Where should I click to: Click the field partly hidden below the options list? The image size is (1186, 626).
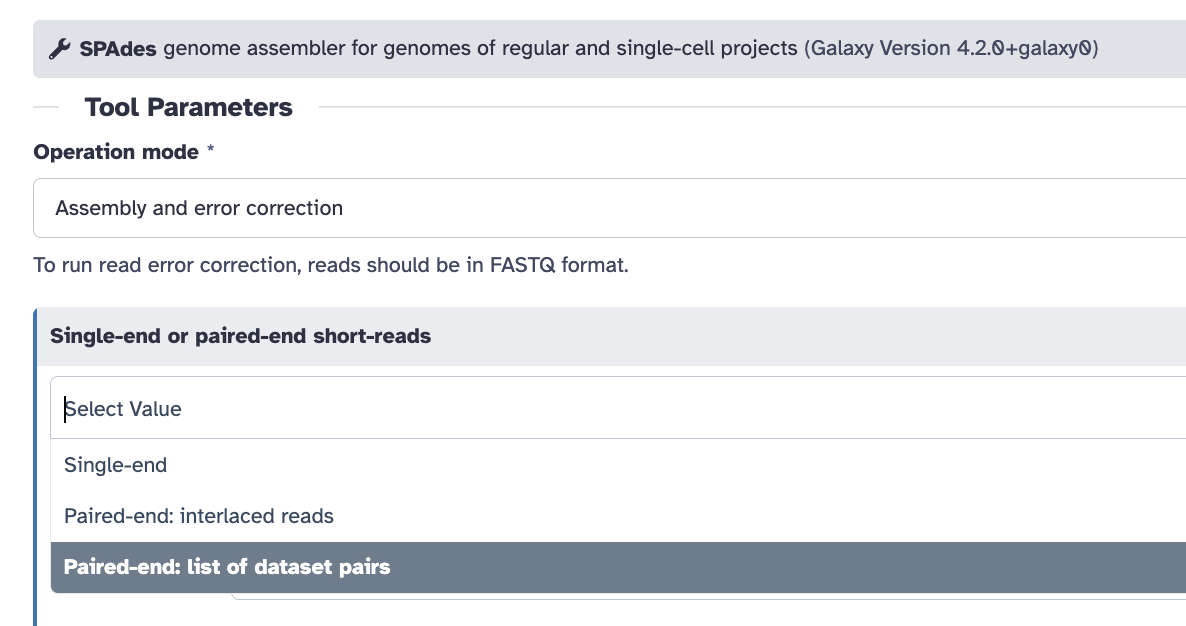(x=700, y=596)
